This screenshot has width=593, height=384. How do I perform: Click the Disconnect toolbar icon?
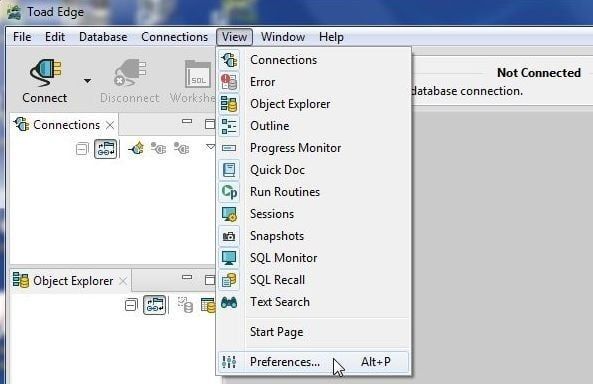(130, 73)
